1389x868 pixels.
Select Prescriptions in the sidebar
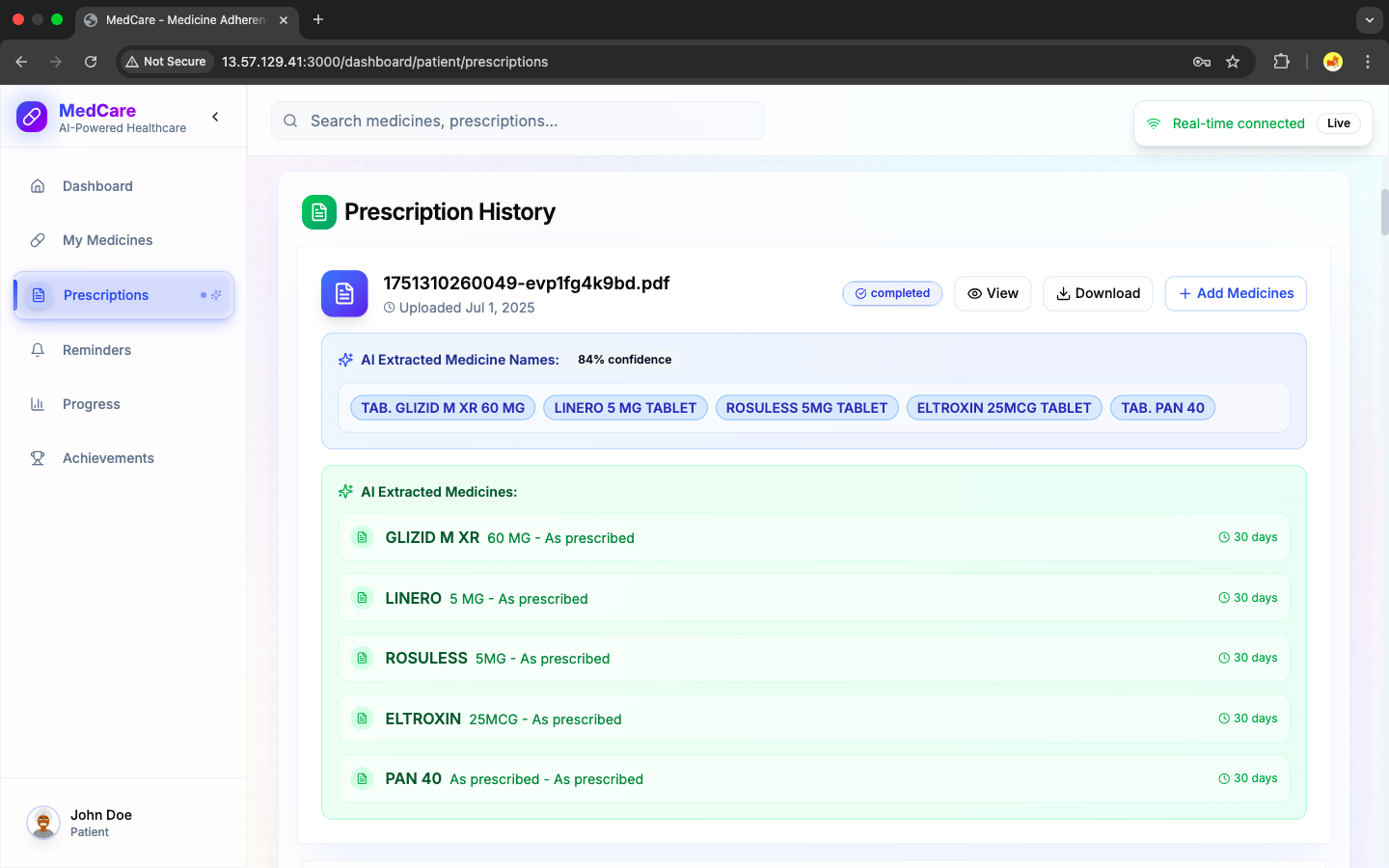pos(123,295)
